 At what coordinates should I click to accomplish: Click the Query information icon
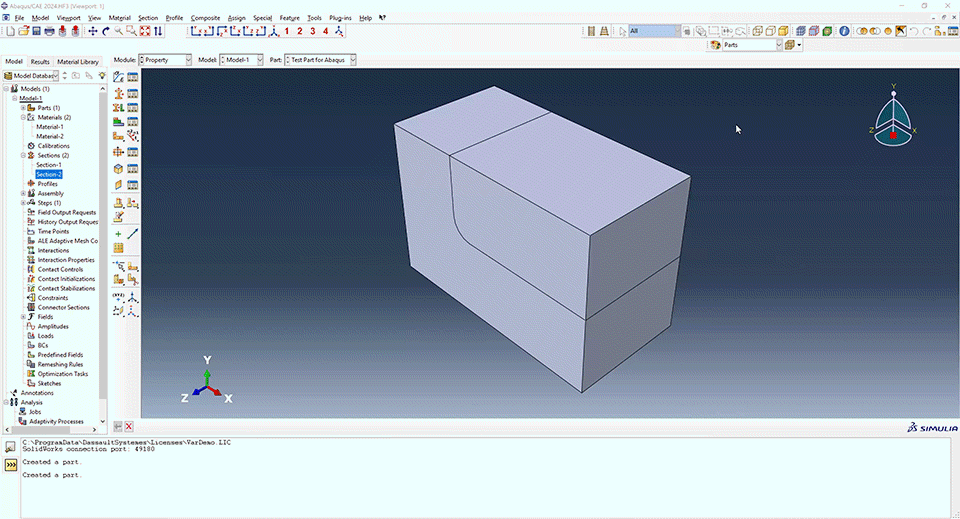[844, 31]
